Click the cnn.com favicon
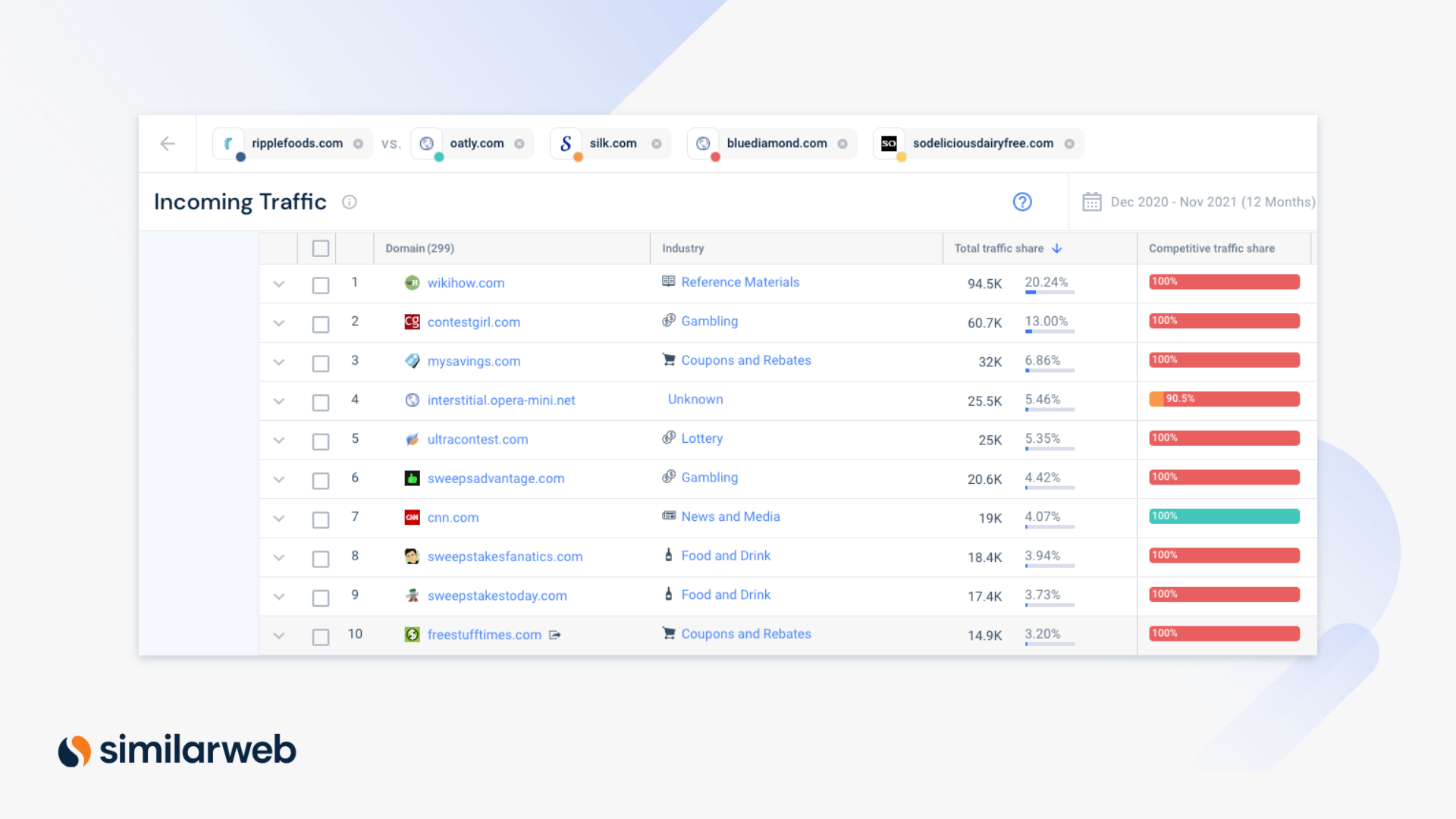 [413, 517]
